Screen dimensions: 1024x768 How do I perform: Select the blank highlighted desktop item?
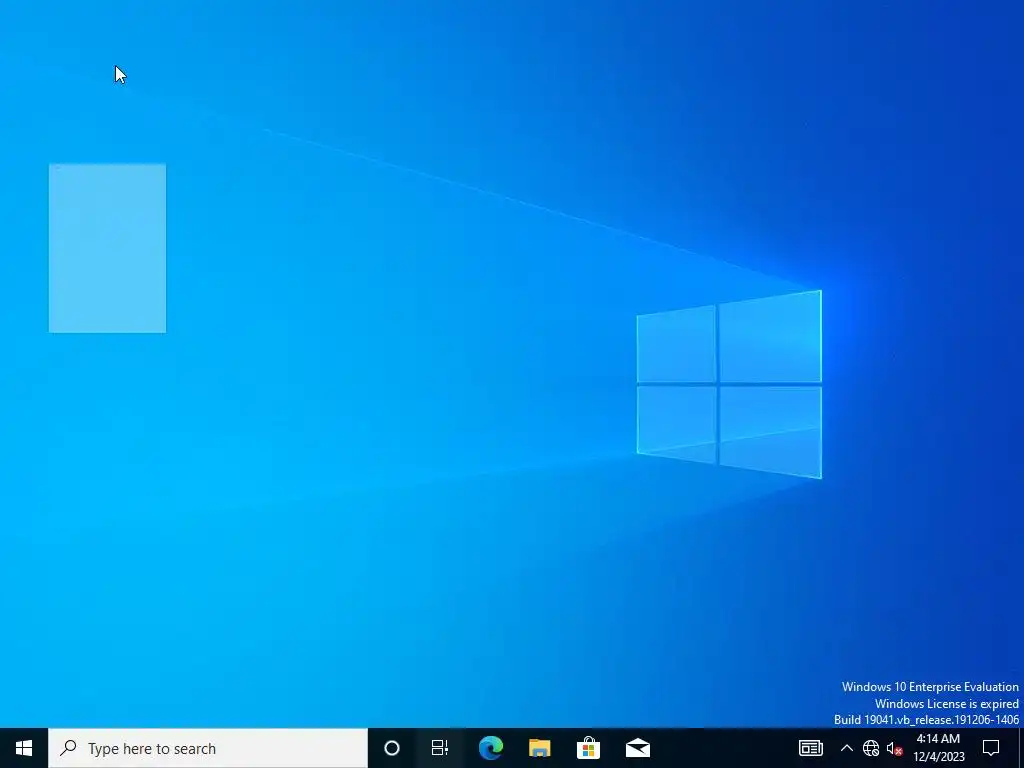[x=107, y=248]
